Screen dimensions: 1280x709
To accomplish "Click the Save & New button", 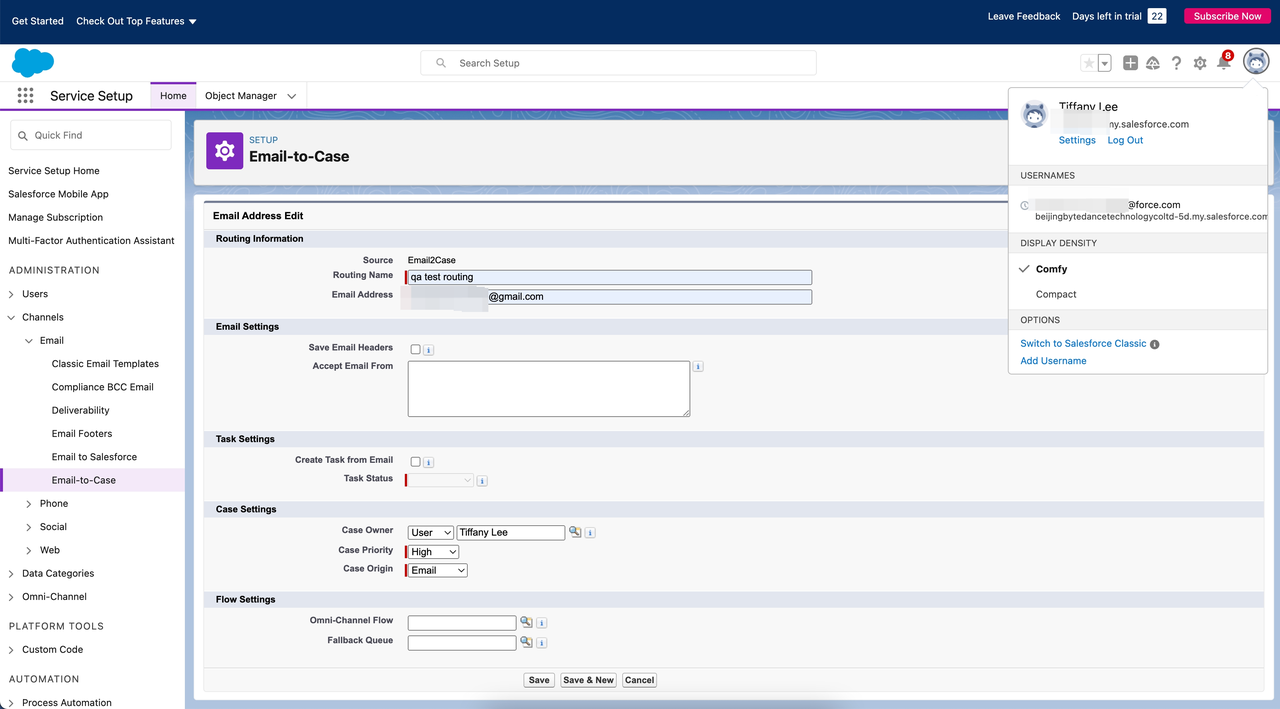I will pos(588,680).
